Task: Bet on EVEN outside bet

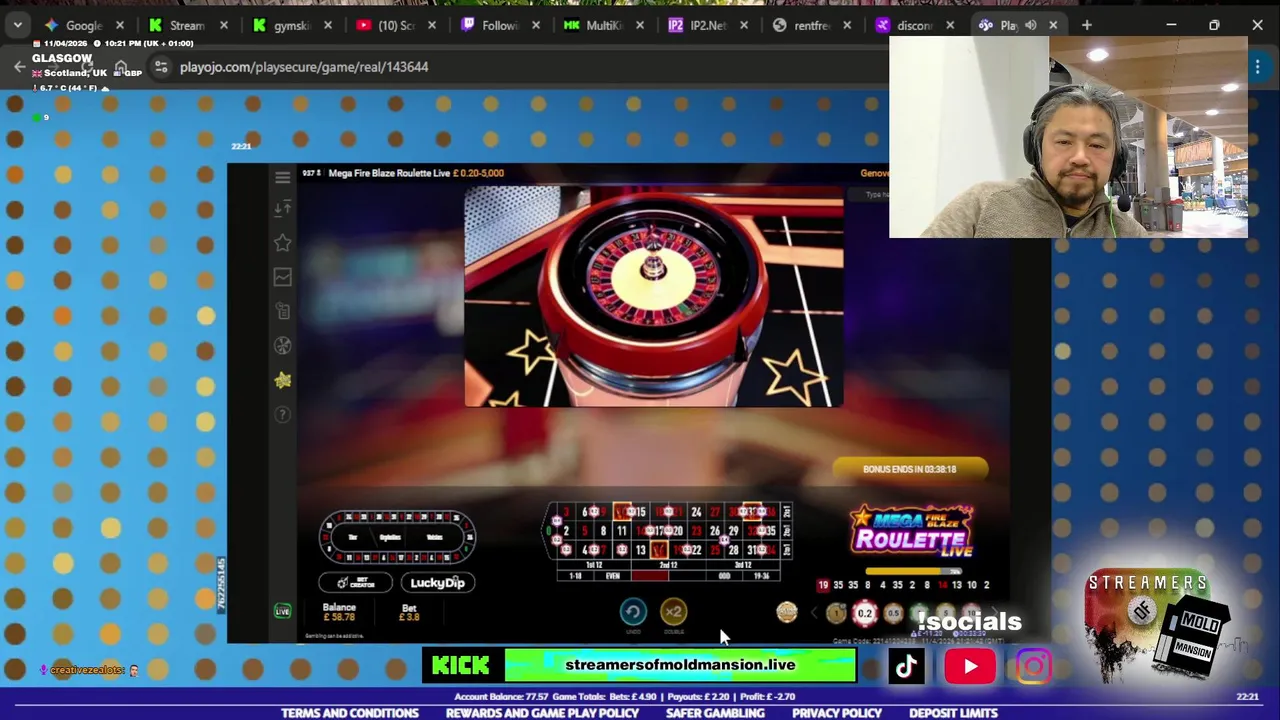Action: click(x=613, y=576)
